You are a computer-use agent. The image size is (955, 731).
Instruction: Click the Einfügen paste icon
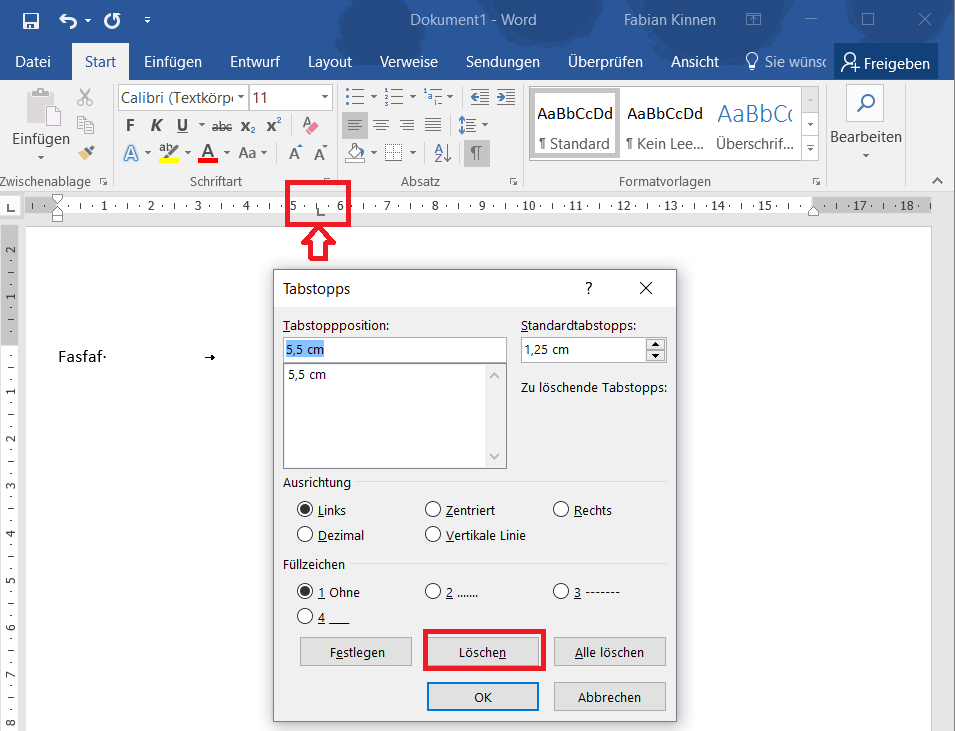pyautogui.click(x=43, y=107)
